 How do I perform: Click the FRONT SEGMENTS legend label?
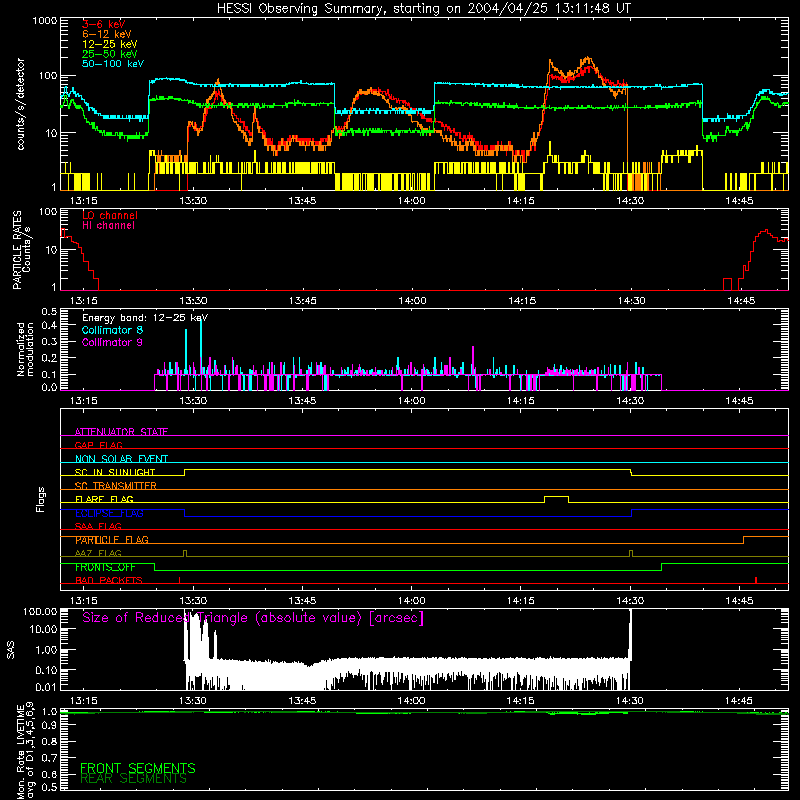pyautogui.click(x=138, y=768)
